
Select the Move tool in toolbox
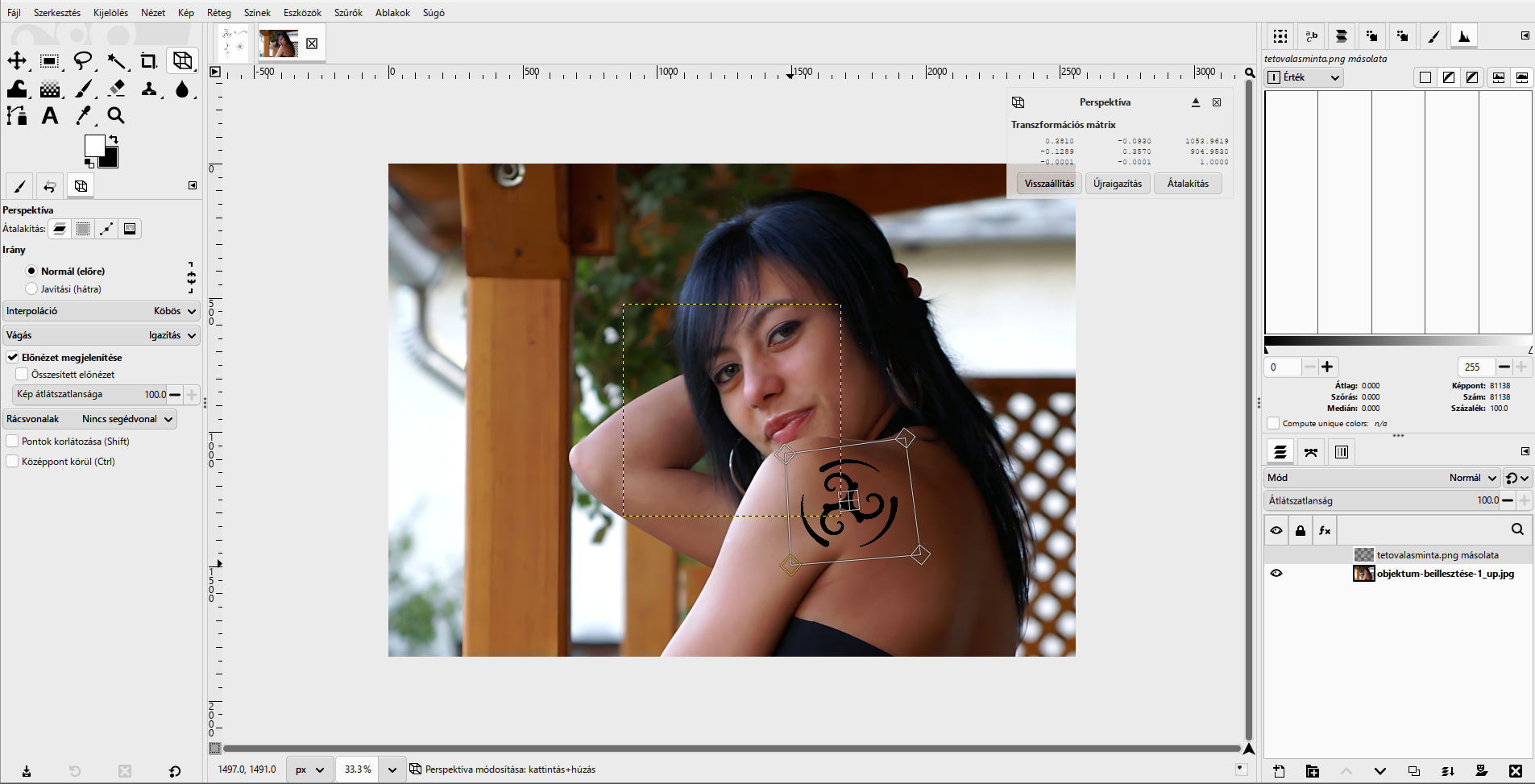17,61
